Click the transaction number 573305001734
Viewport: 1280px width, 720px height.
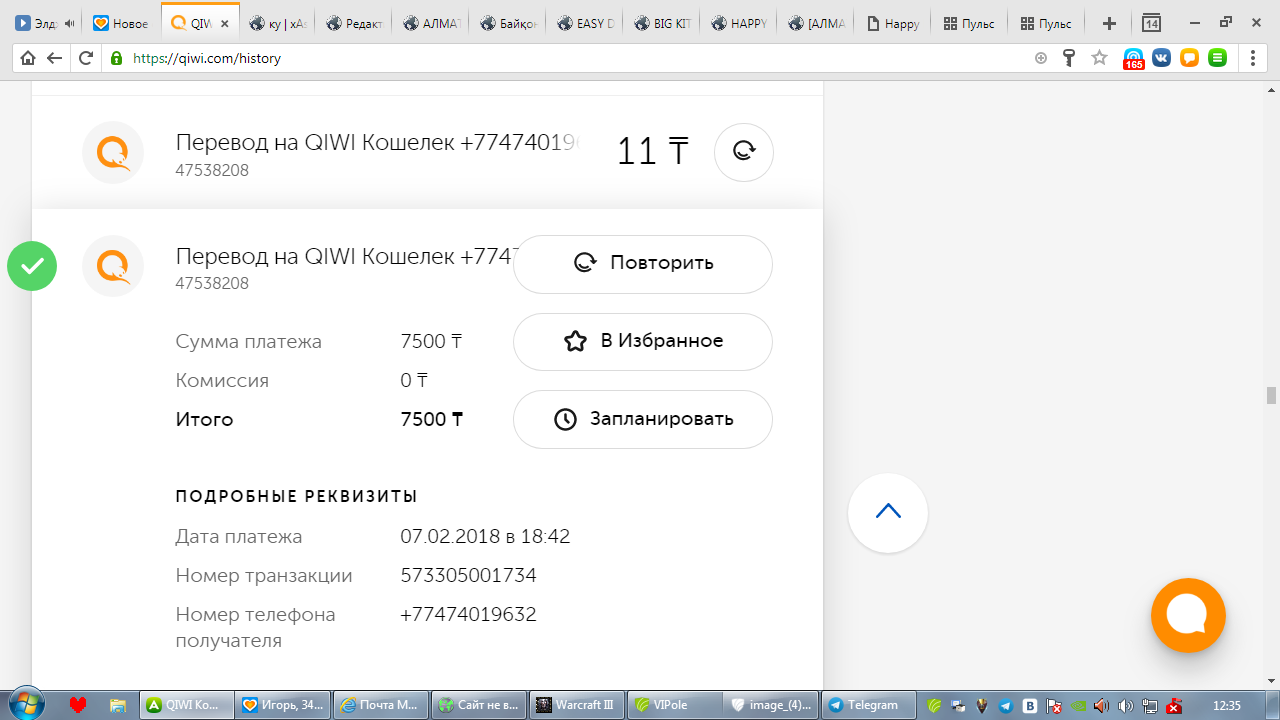point(468,575)
